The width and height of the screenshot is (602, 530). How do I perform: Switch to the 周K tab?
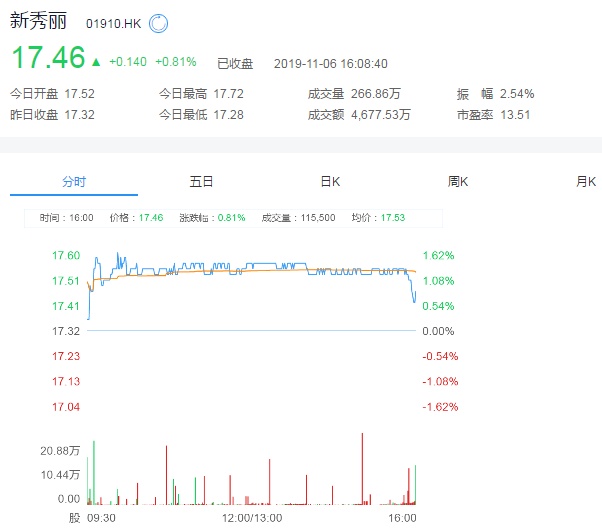coord(458,181)
